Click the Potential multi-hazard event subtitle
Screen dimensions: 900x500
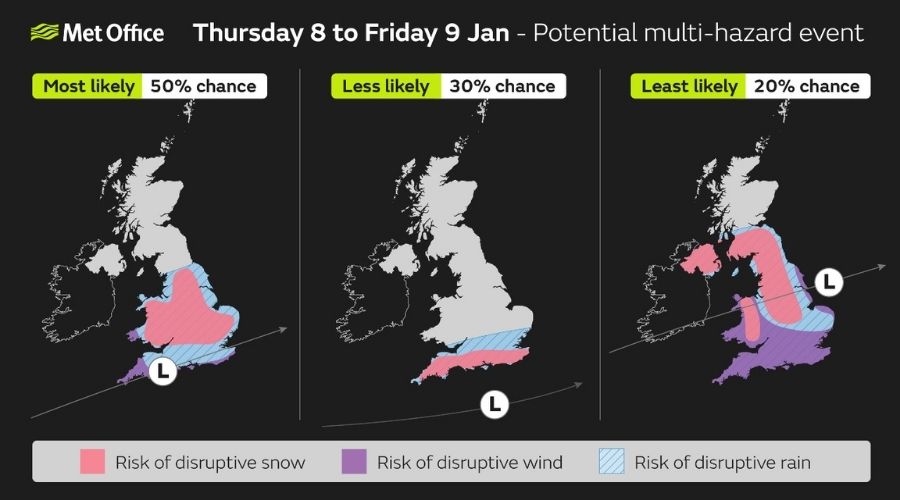tap(698, 33)
